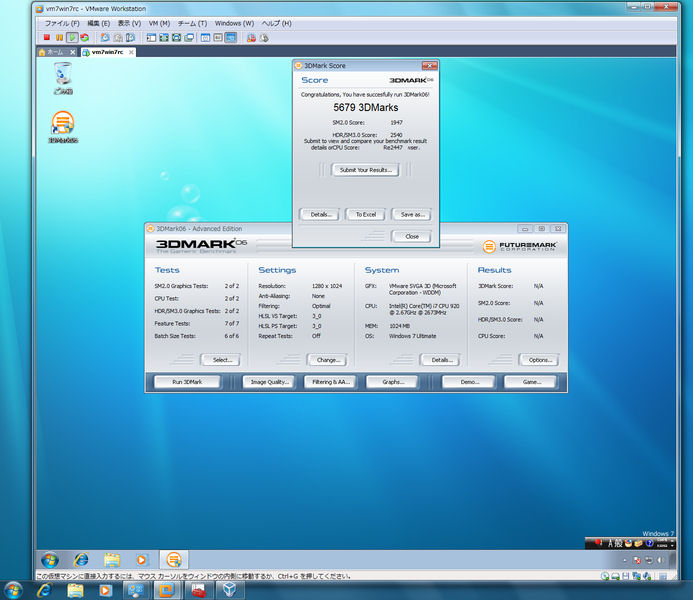Open the Recycle Bin on the guest desktop
Viewport: 693px width, 600px height.
[63, 78]
